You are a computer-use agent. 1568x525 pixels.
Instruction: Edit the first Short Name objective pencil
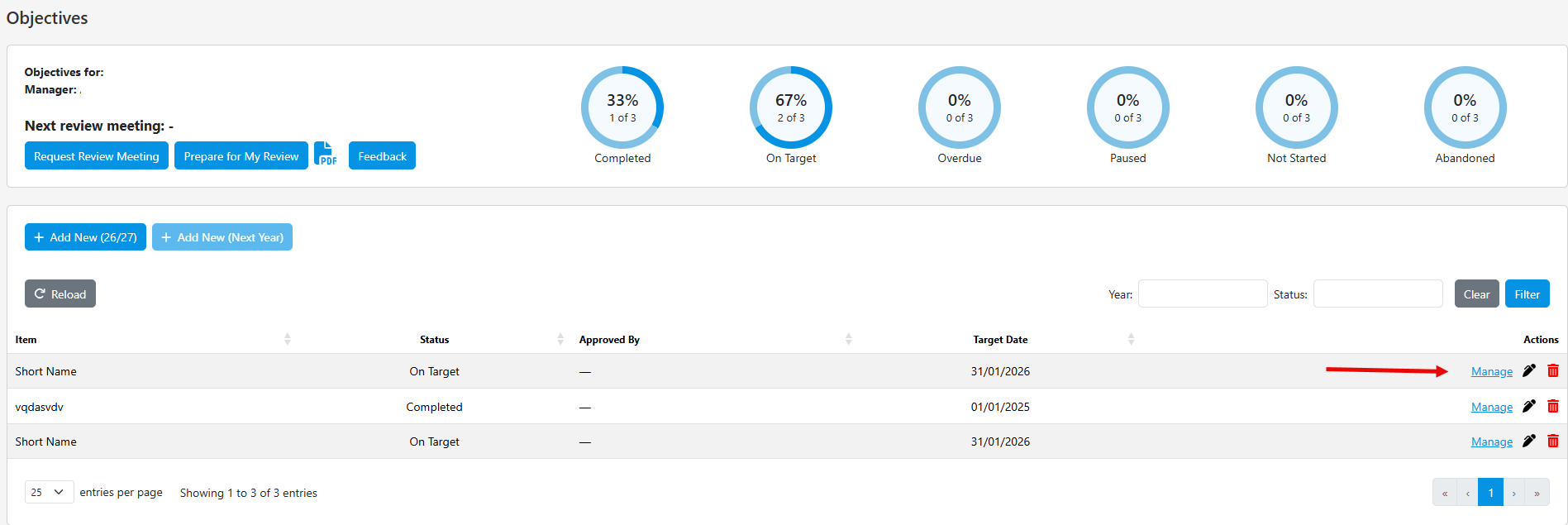click(x=1529, y=371)
